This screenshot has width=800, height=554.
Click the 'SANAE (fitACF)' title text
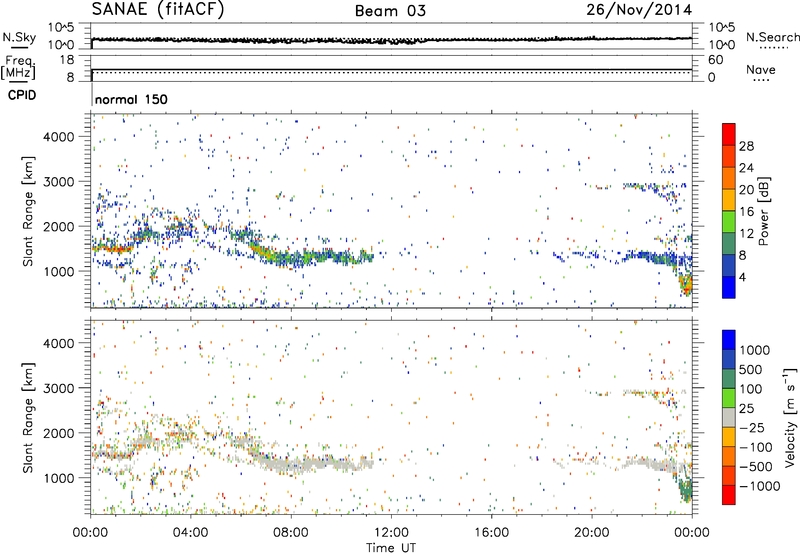(x=158, y=9)
